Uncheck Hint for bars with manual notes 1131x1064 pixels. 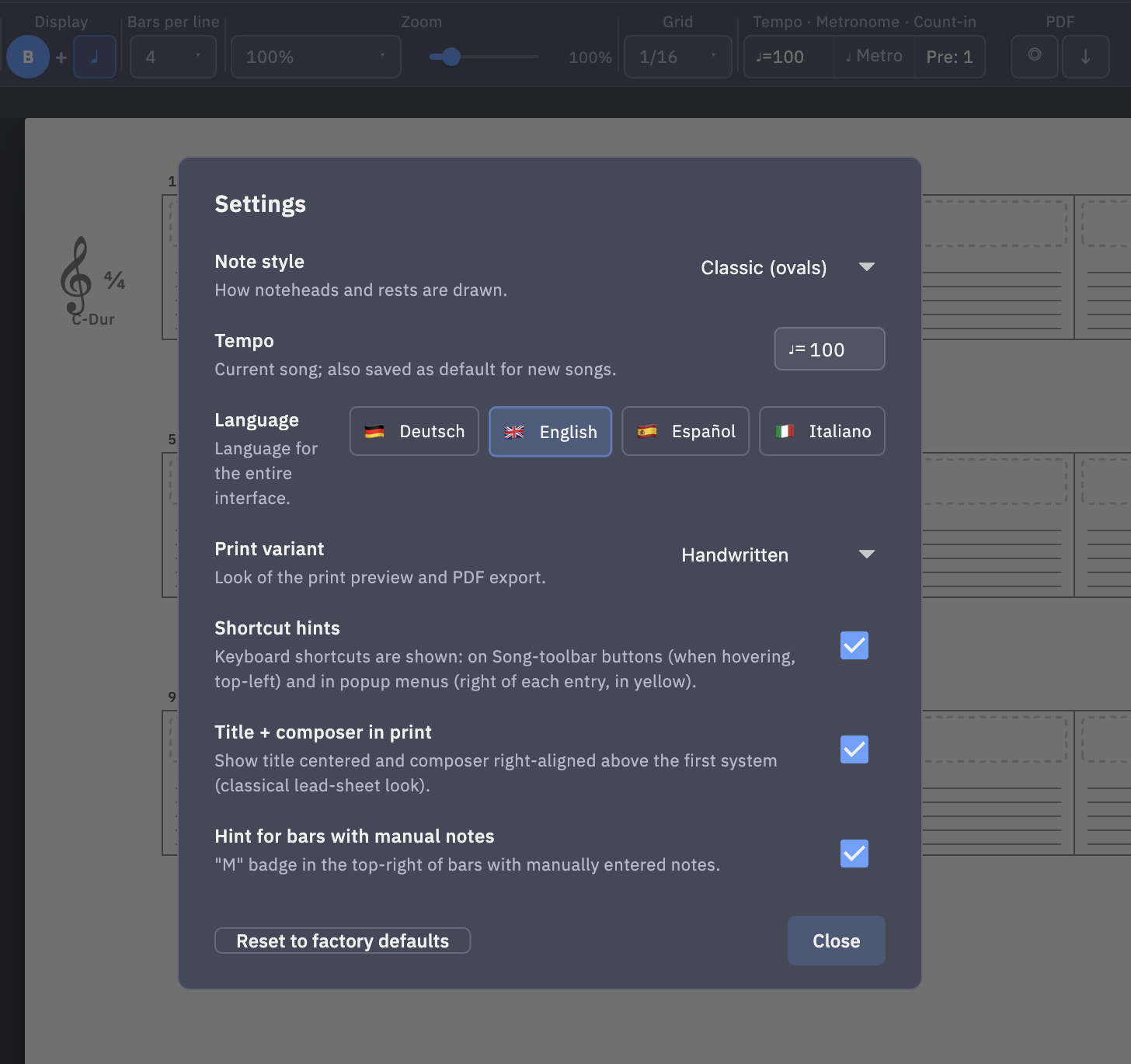[854, 854]
